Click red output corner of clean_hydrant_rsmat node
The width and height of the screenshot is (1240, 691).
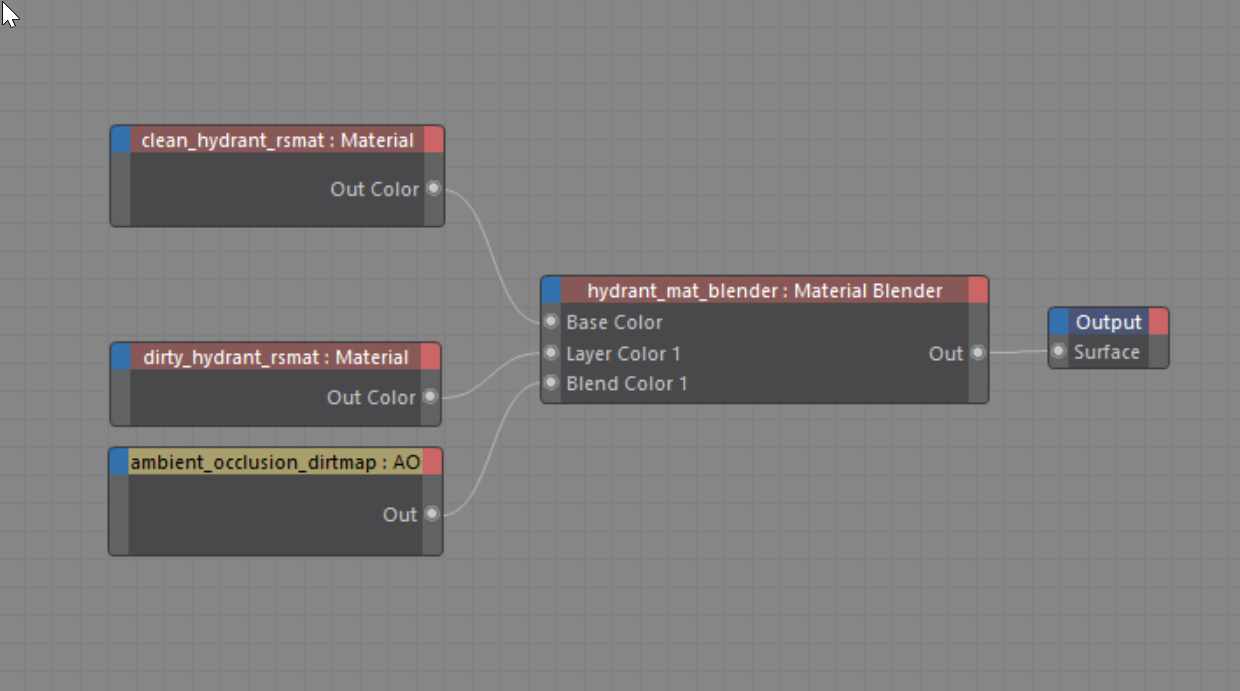(434, 140)
